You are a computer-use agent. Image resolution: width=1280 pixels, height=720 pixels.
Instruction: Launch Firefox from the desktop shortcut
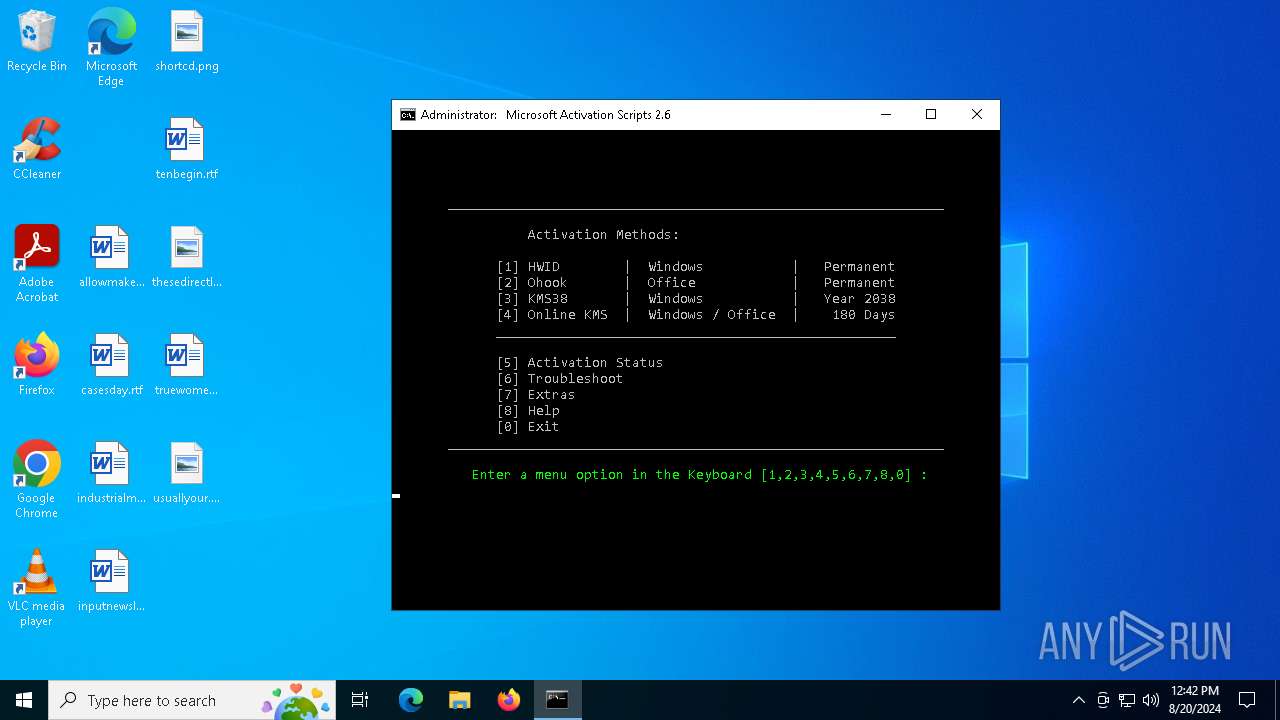pos(37,365)
